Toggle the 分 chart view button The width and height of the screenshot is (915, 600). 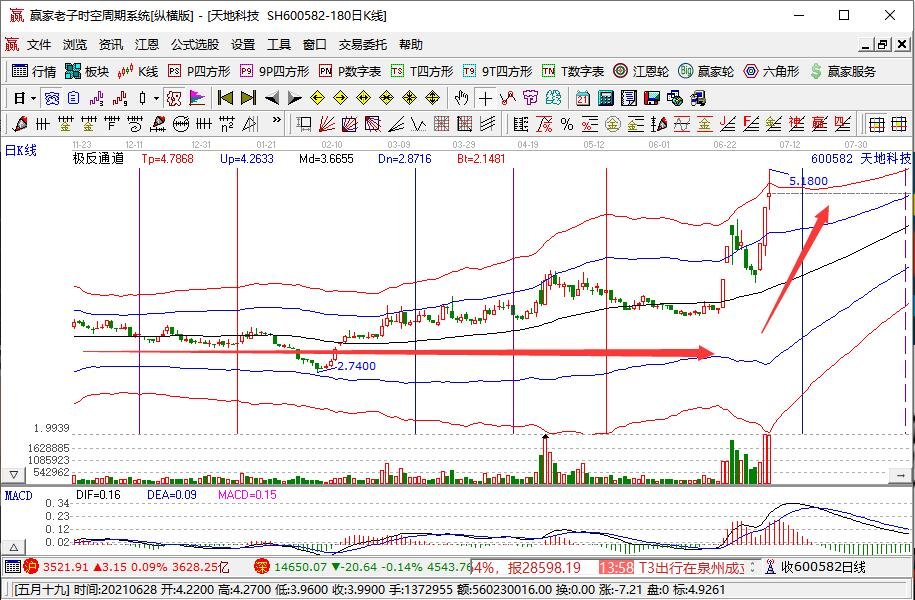tap(51, 98)
